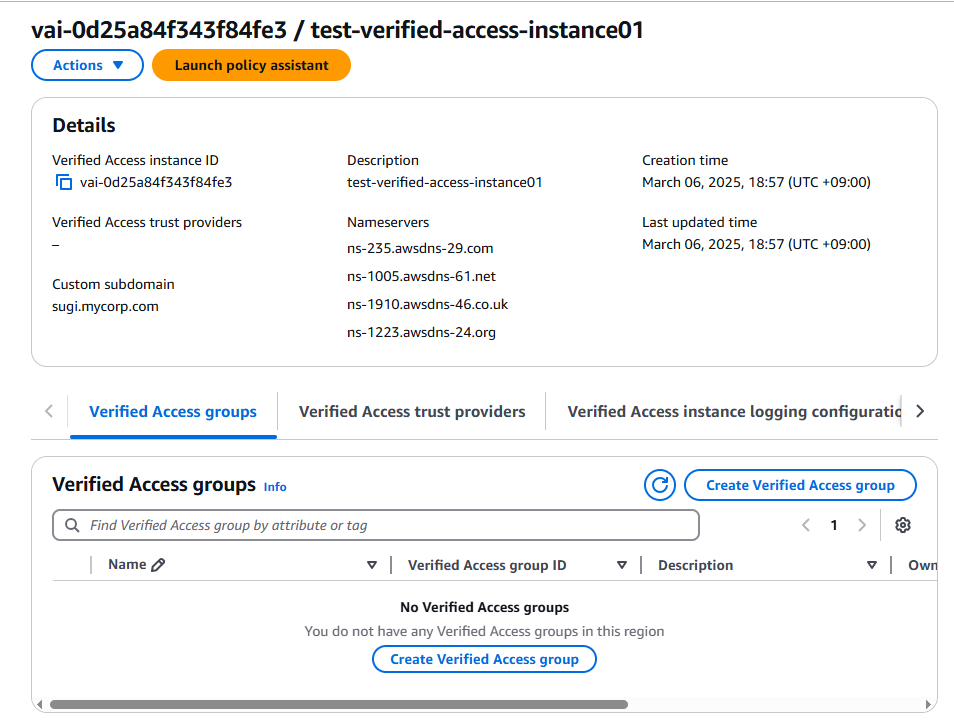The height and width of the screenshot is (727, 954).
Task: Sort by the Description column arrow
Action: [x=871, y=565]
